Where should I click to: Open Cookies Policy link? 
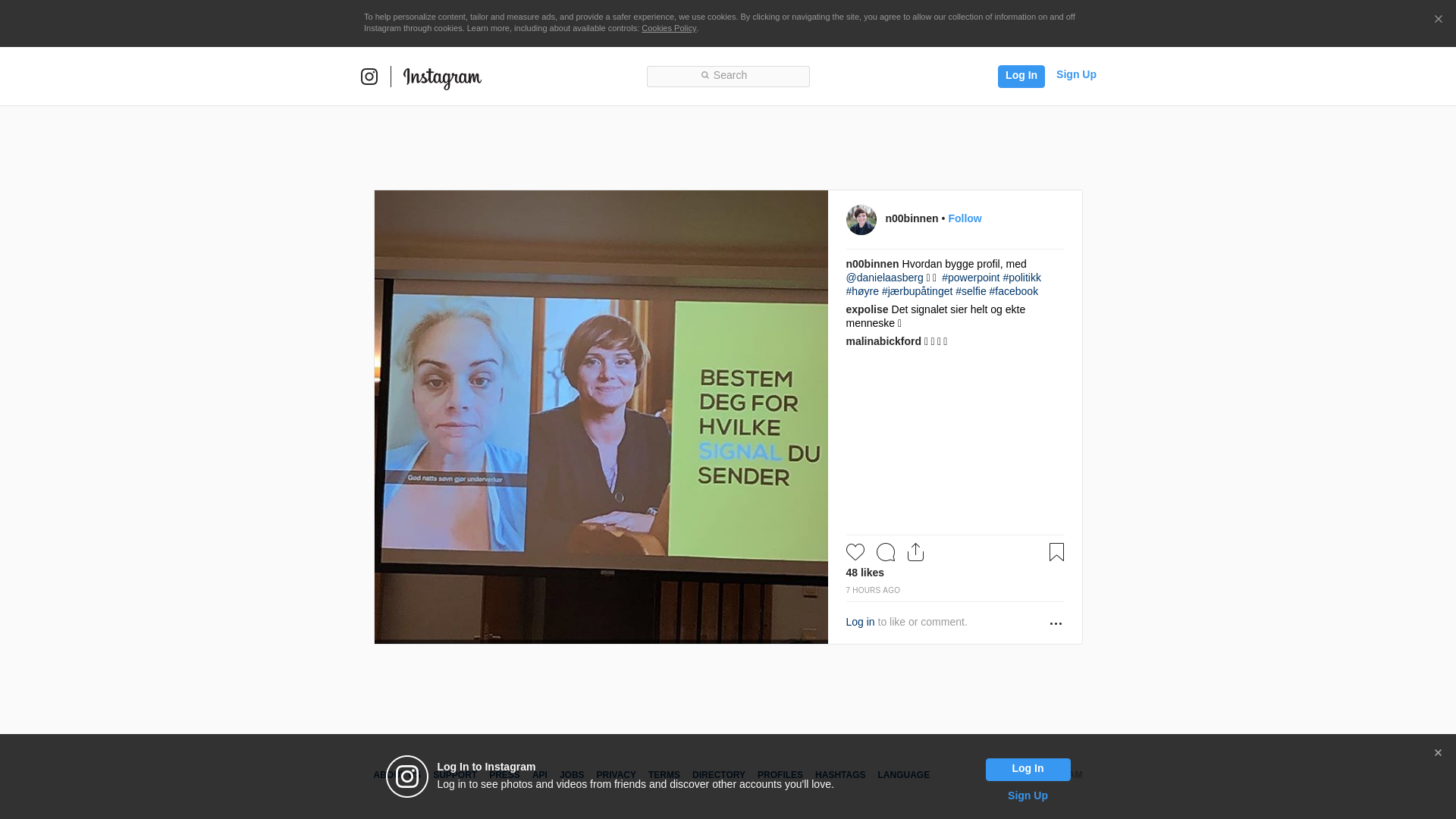click(x=668, y=28)
